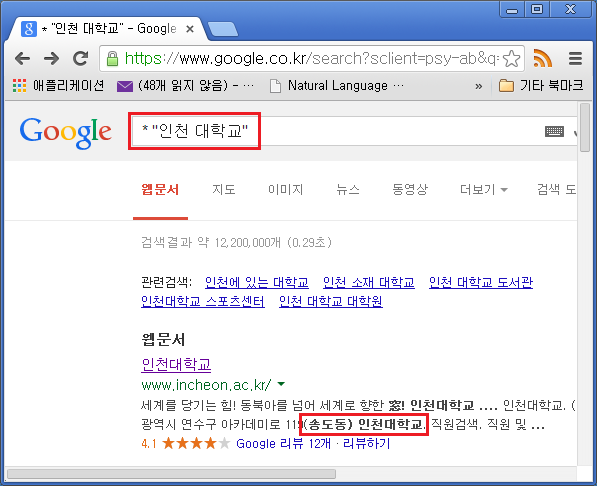
Task: Click the 리뷰하기 link
Action: coord(366,444)
